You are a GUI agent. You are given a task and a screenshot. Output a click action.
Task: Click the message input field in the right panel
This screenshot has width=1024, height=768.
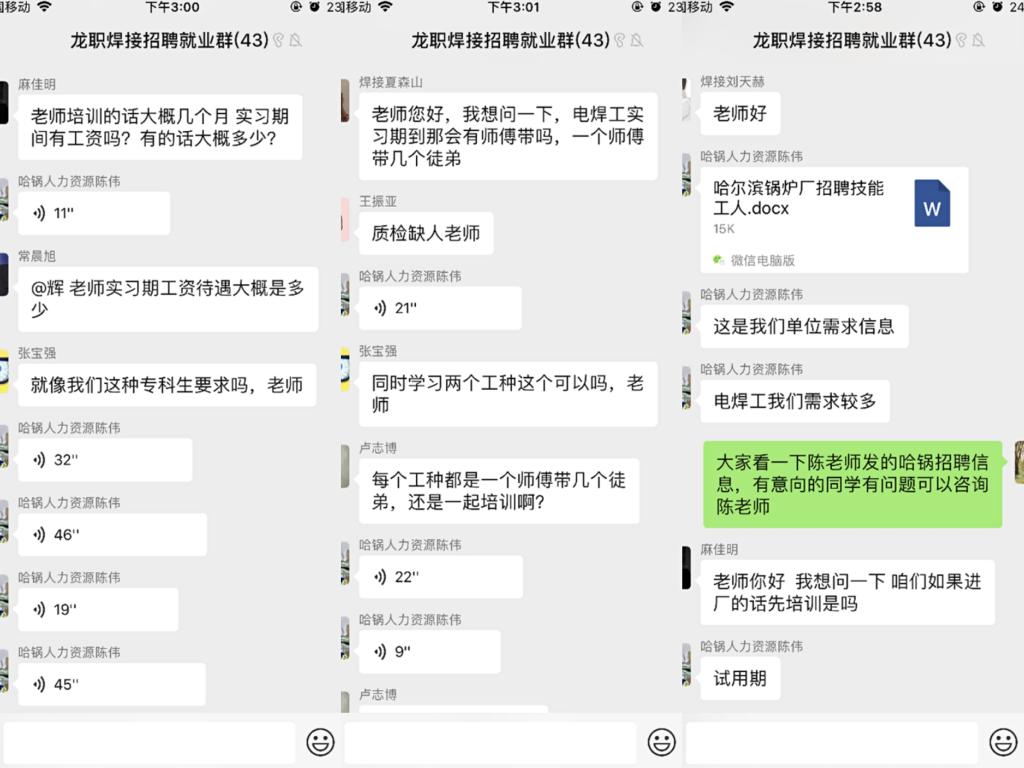pos(832,742)
